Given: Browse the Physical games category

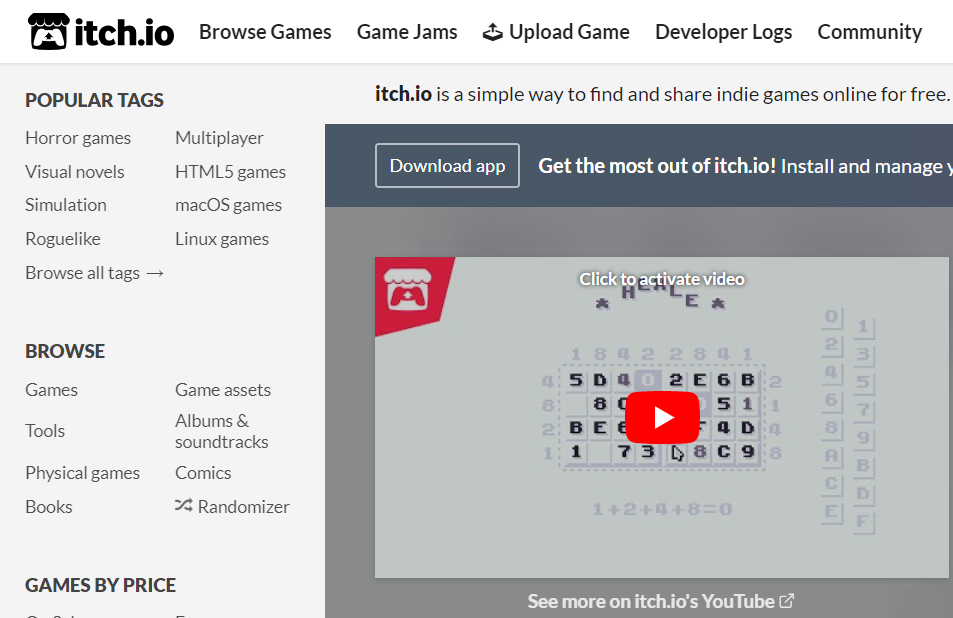Looking at the screenshot, I should 83,473.
